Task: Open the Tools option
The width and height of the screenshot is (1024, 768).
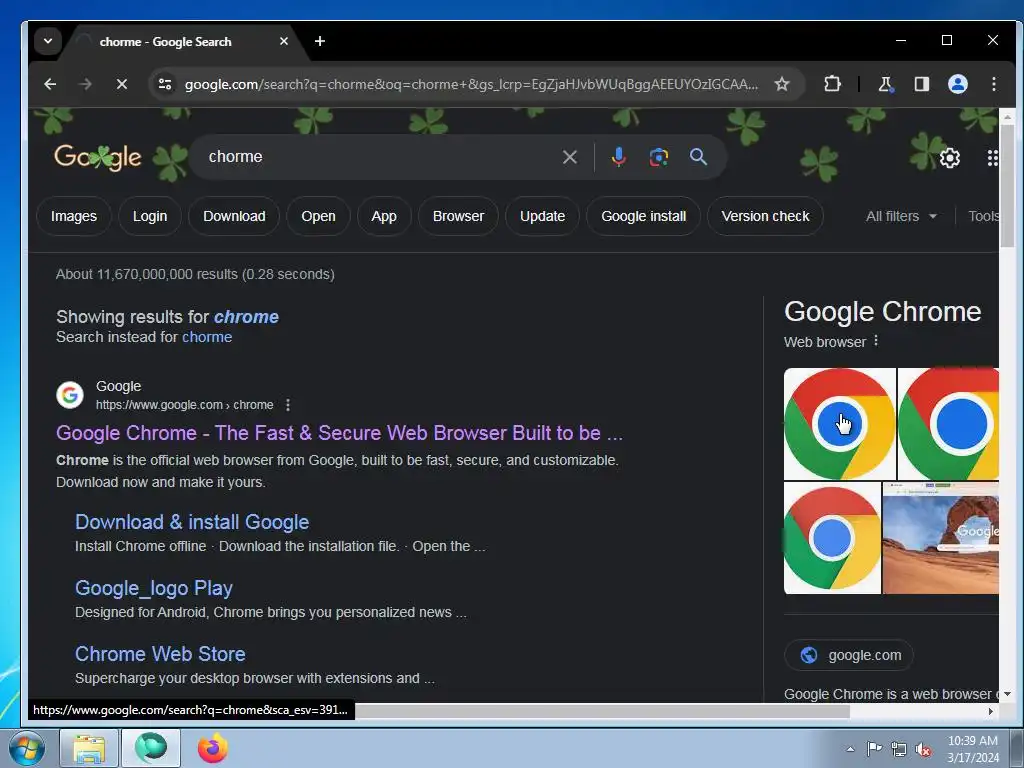Action: pyautogui.click(x=983, y=216)
